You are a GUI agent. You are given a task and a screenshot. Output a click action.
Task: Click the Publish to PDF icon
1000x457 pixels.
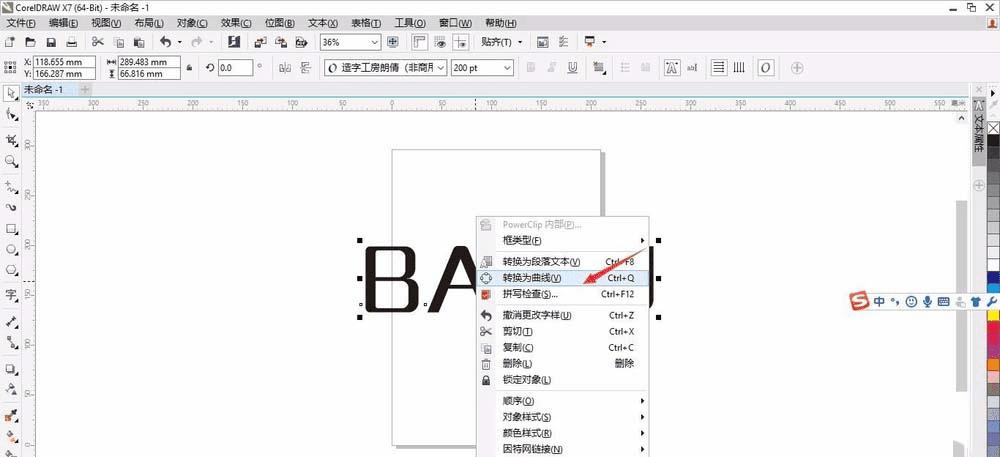point(301,42)
